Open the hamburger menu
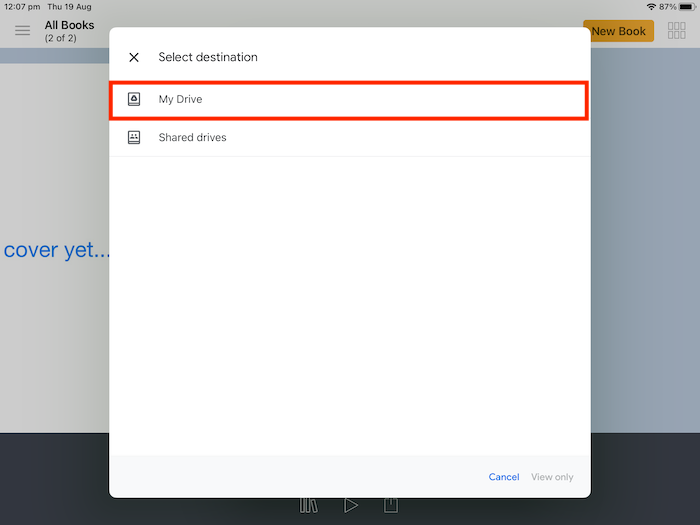 tap(22, 31)
